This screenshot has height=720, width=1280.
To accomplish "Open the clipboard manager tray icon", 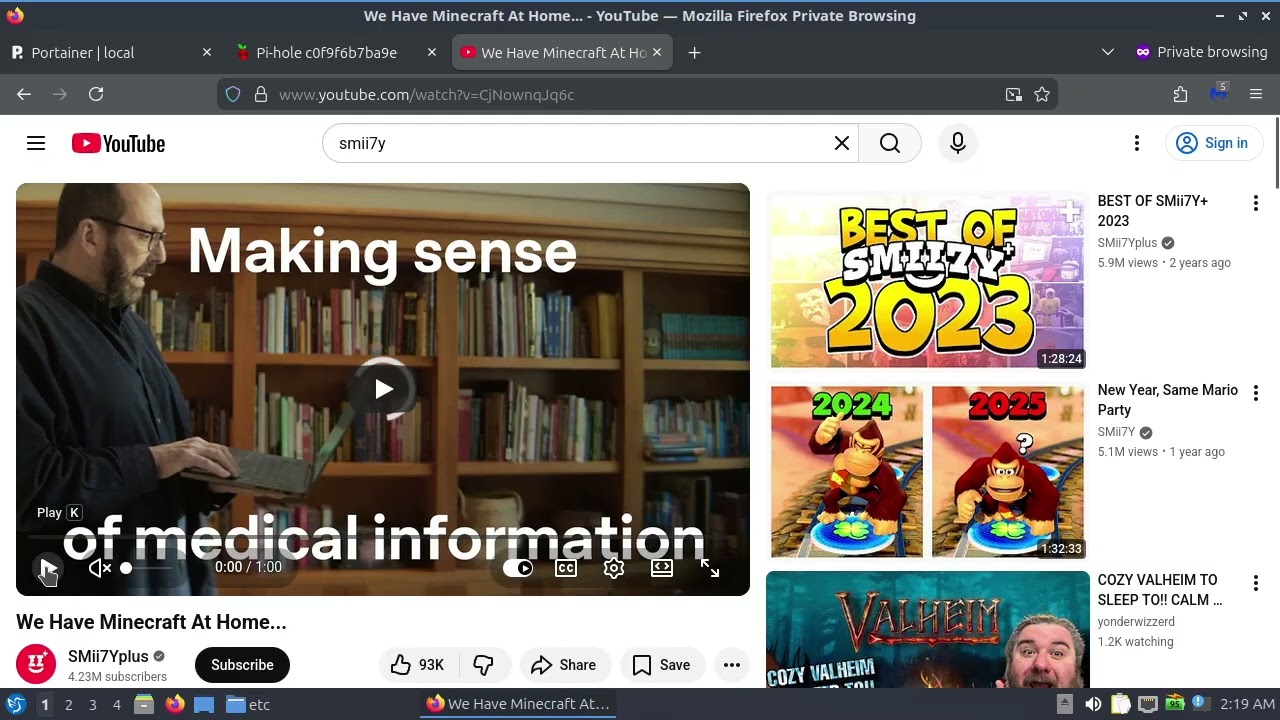I will (x=1121, y=704).
